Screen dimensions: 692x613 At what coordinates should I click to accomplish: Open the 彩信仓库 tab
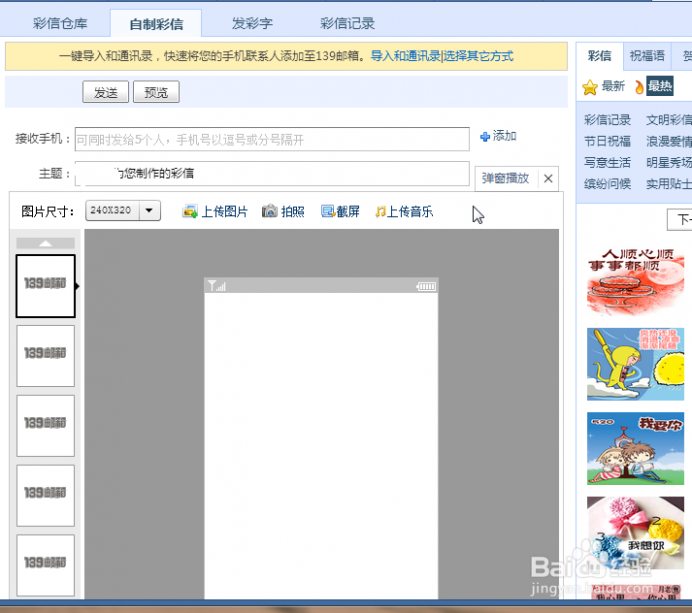(60, 23)
